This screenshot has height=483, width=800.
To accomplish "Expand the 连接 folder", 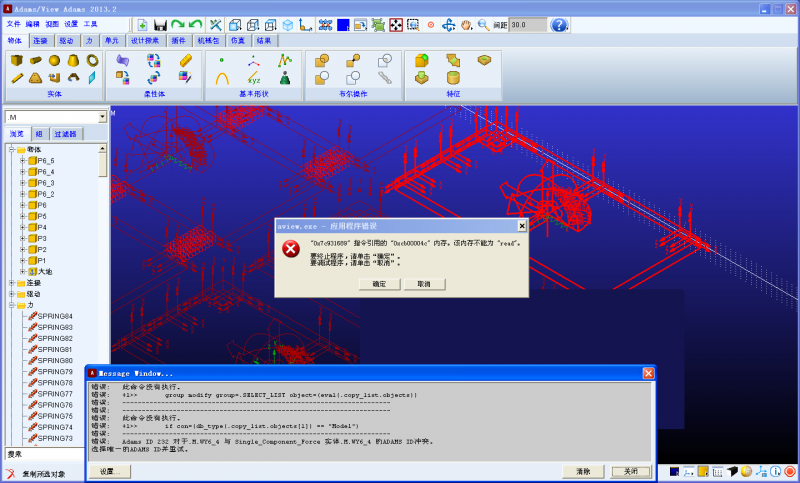I will [12, 283].
